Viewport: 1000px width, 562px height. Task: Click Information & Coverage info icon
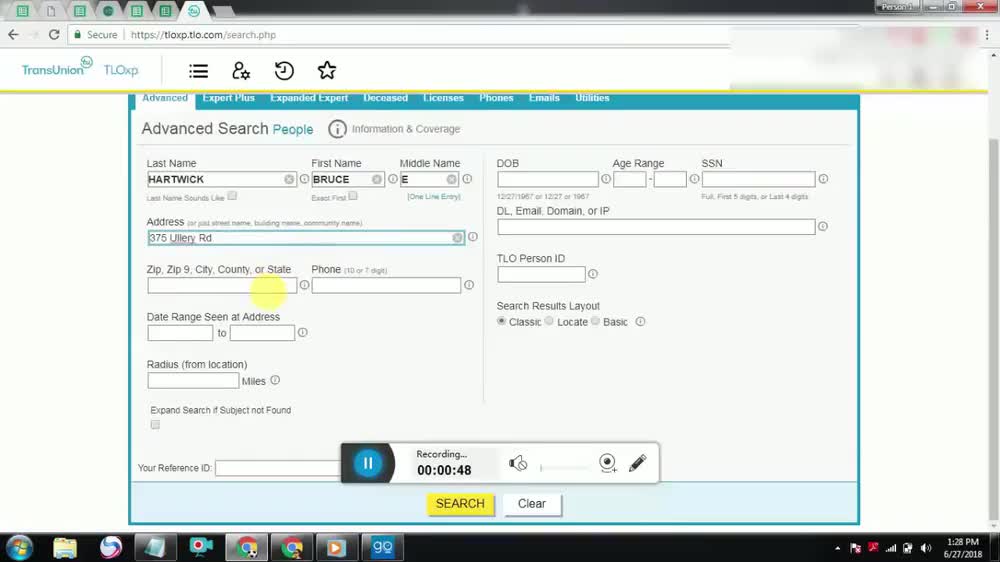(x=337, y=129)
